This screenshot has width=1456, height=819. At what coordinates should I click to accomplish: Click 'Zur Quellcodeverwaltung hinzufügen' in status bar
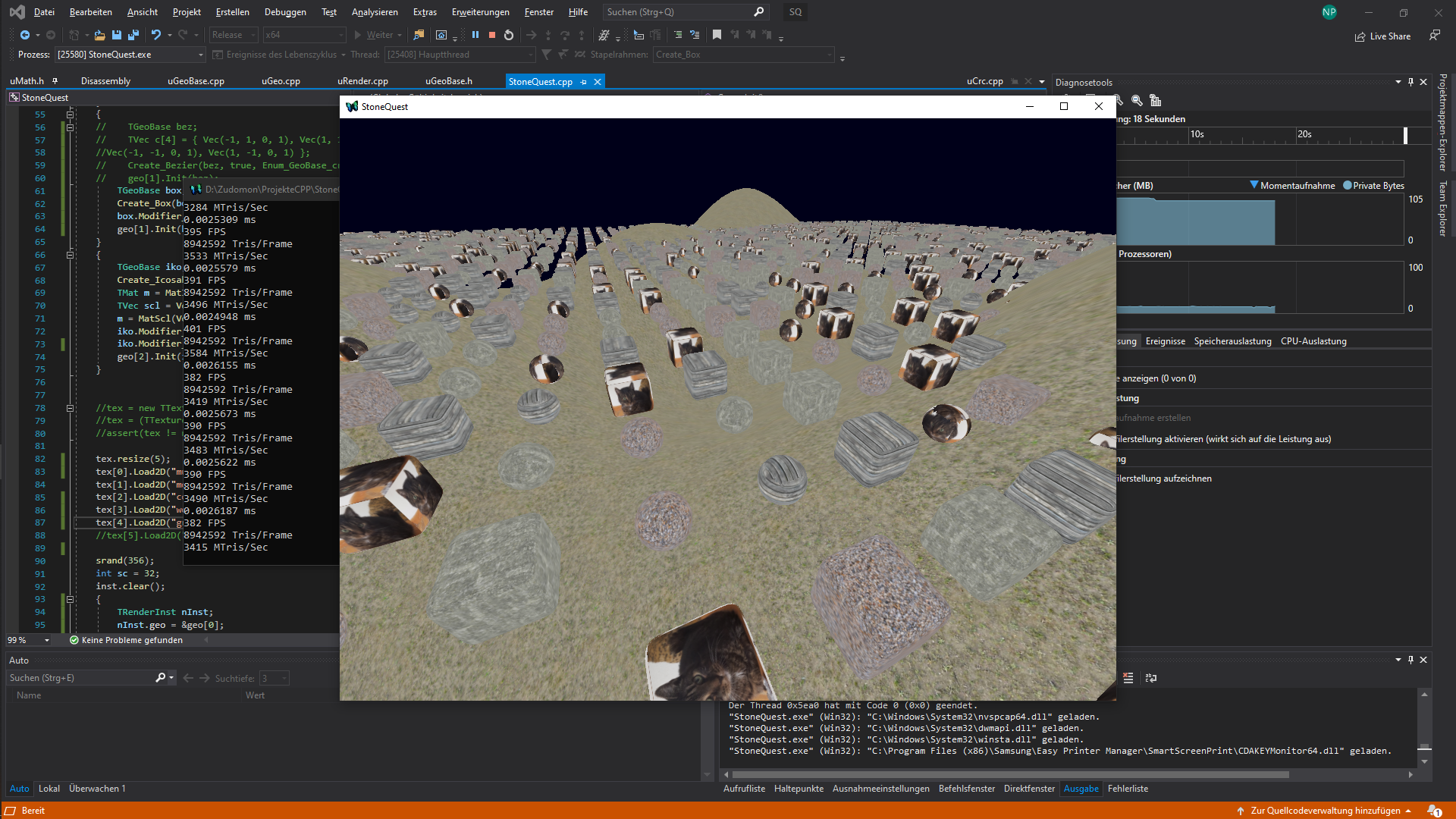[1325, 811]
